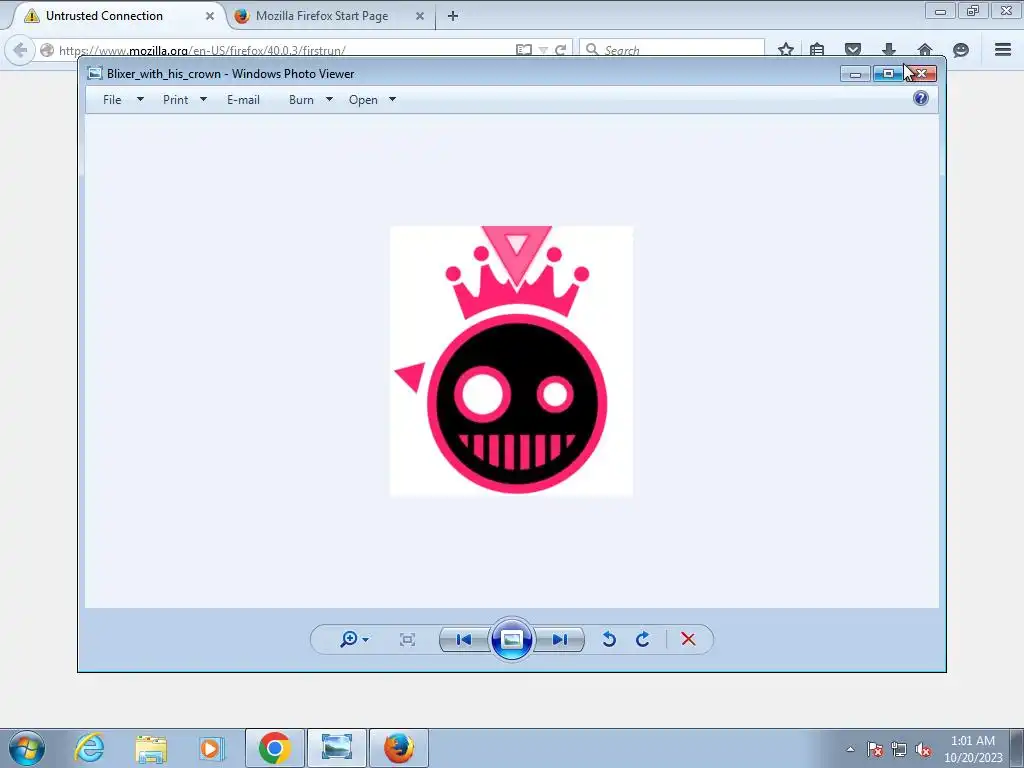This screenshot has height=768, width=1024.
Task: Open network status tray icon
Action: click(x=899, y=749)
